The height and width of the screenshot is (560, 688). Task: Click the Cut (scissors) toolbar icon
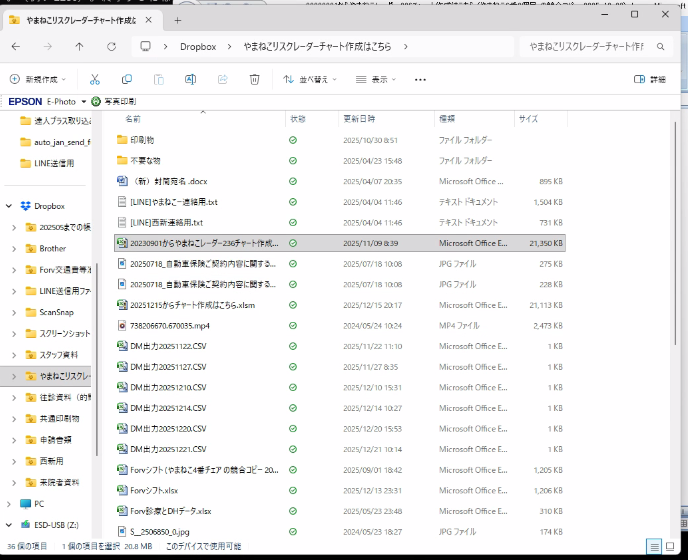click(94, 79)
